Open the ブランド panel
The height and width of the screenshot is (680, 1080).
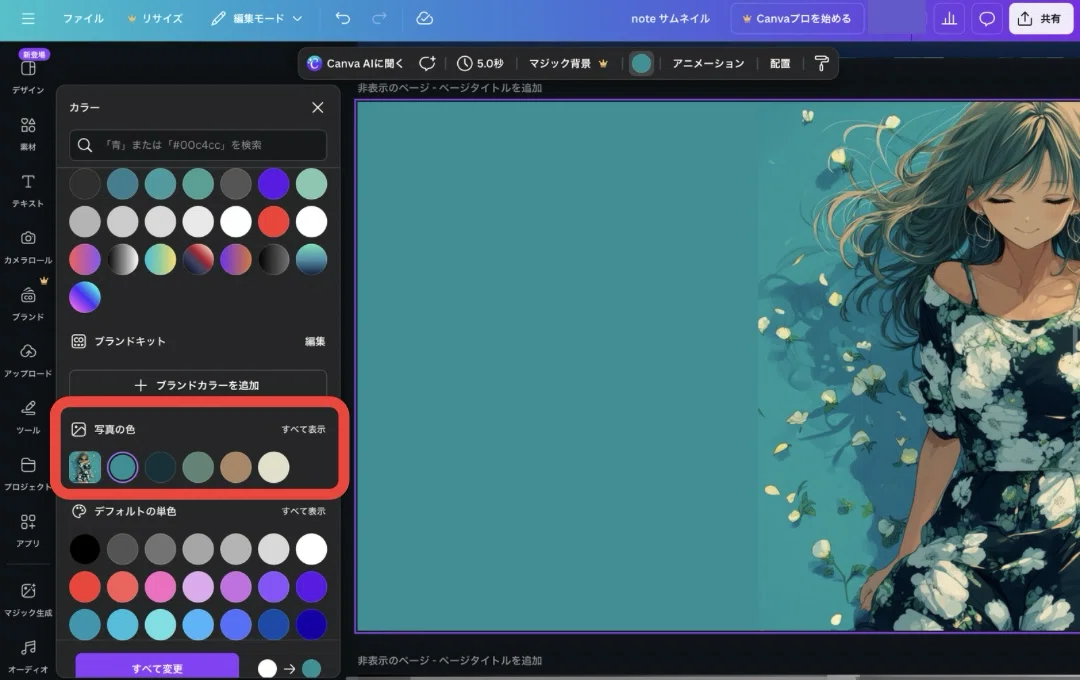coord(28,304)
